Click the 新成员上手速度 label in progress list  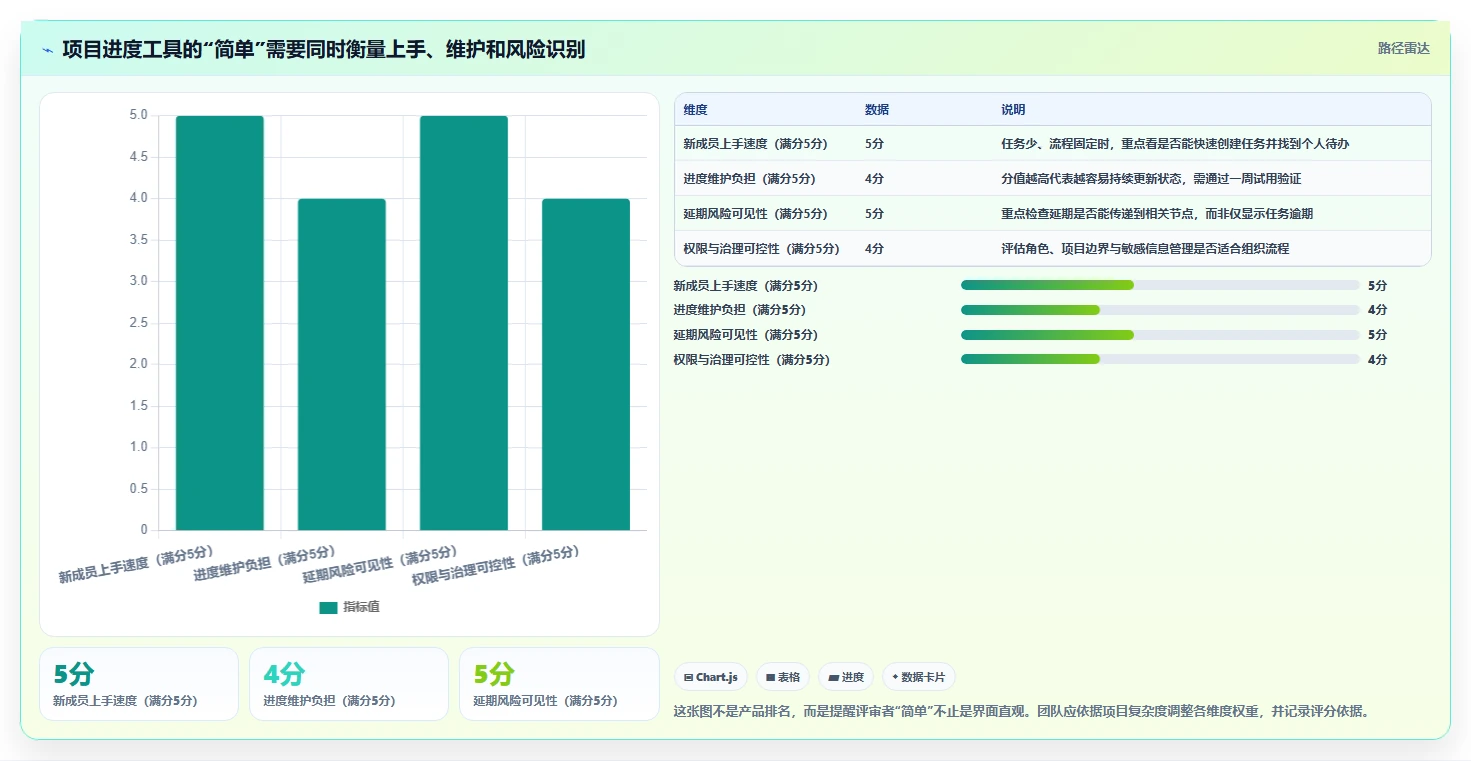(745, 286)
